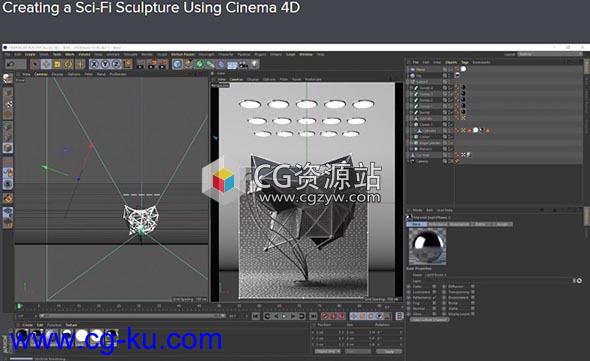Toggle the Diffusion channel checkbox
This screenshot has height=361, width=590.
pyautogui.click(x=473, y=286)
